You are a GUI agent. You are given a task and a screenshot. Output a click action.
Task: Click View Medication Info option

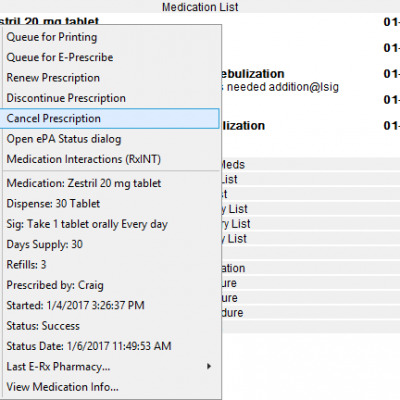click(x=110, y=387)
